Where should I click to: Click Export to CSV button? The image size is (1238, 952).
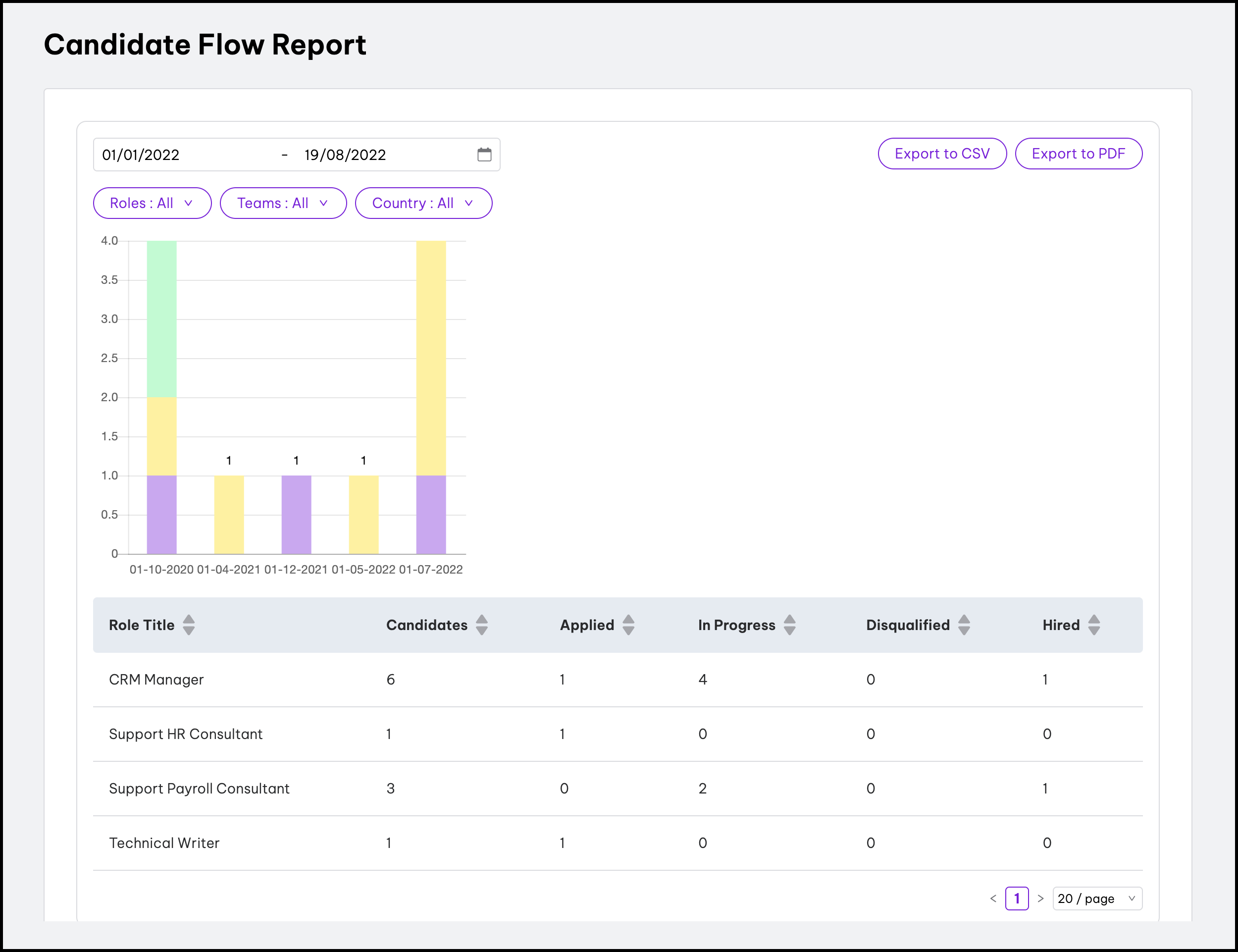point(942,154)
